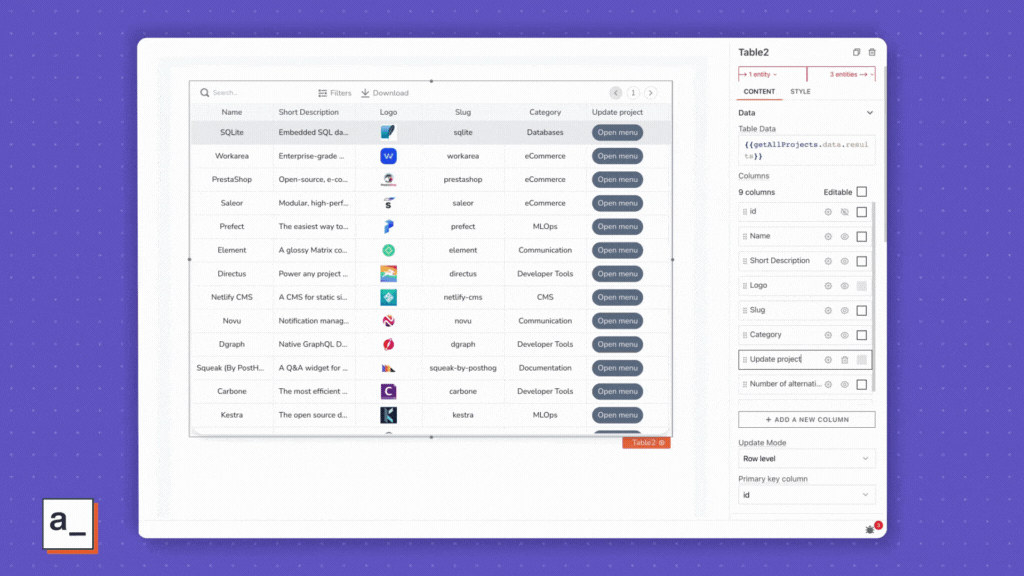Copy the Table2 widget using copy icon
This screenshot has width=1024, height=576.
coord(856,52)
